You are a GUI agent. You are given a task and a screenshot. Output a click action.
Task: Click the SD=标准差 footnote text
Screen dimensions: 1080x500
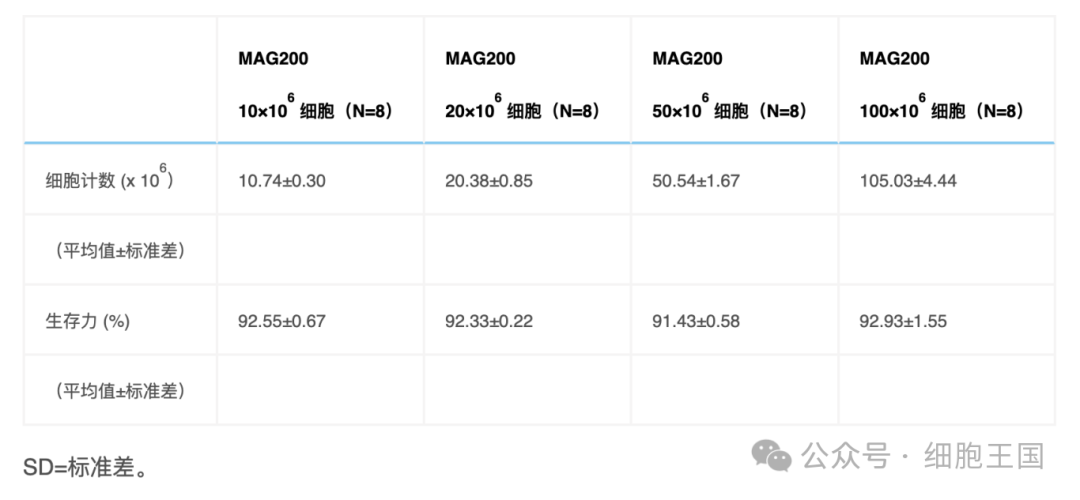pos(85,468)
